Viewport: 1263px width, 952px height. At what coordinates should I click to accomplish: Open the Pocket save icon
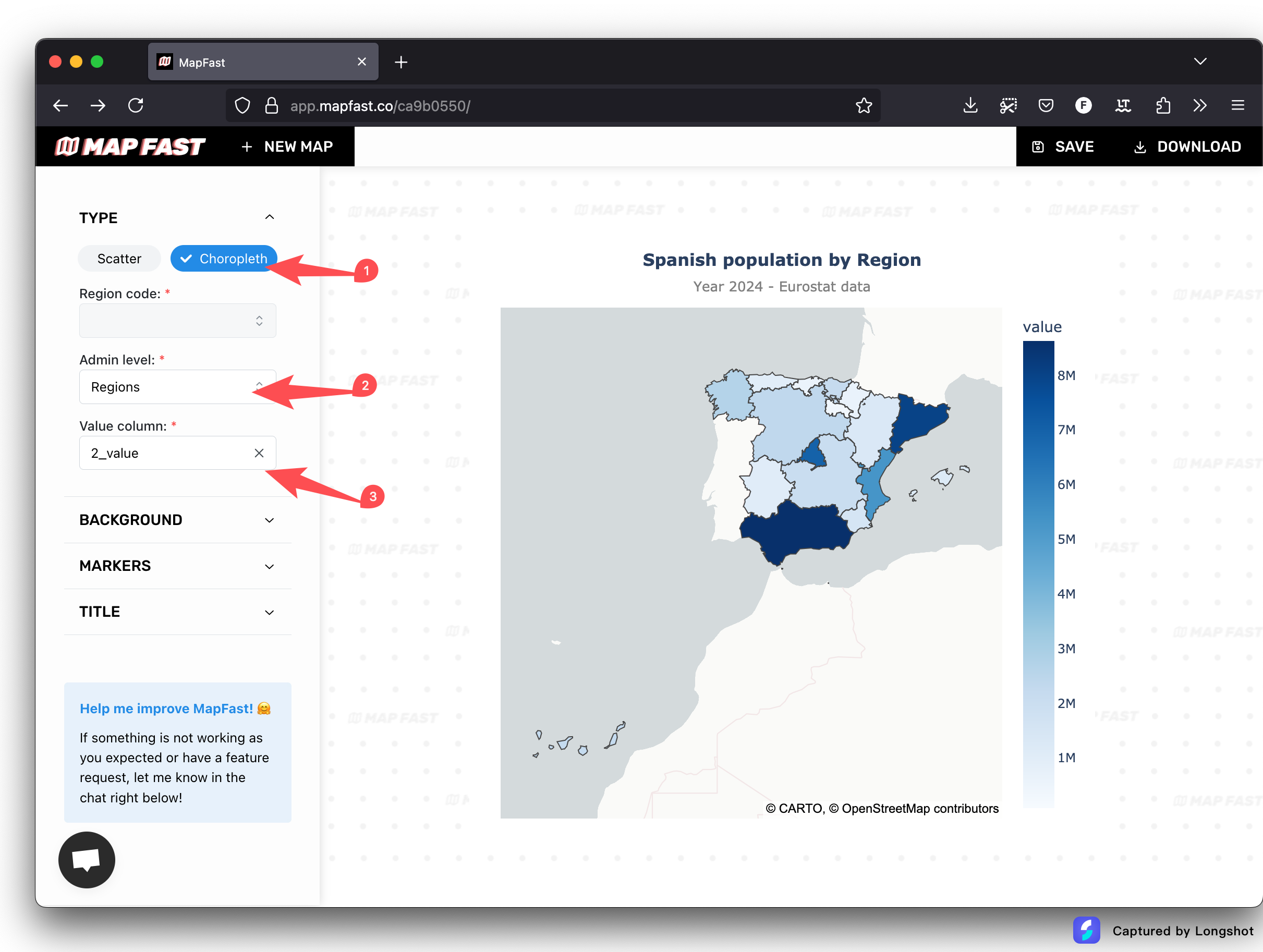[x=1046, y=106]
